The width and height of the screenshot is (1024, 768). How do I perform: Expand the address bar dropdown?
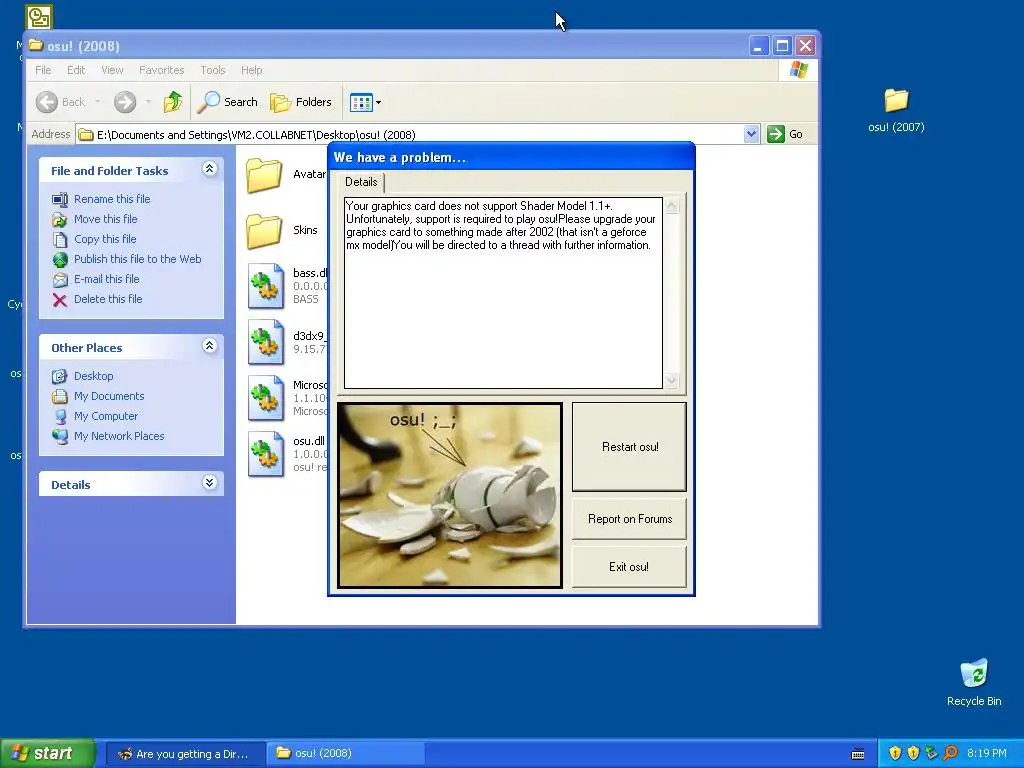pyautogui.click(x=751, y=134)
